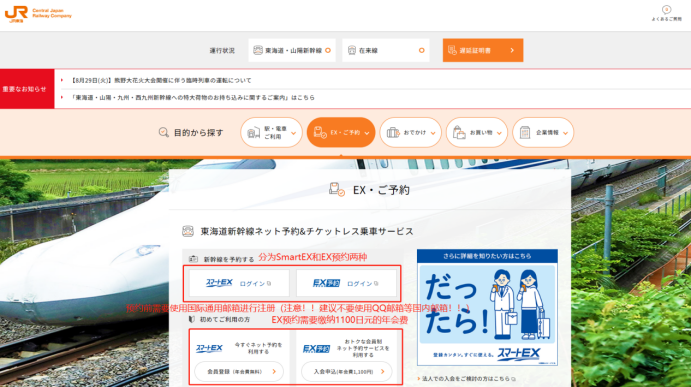Click さらに詳細を知りたい方はこちら header
The image size is (691, 387).
(x=487, y=256)
